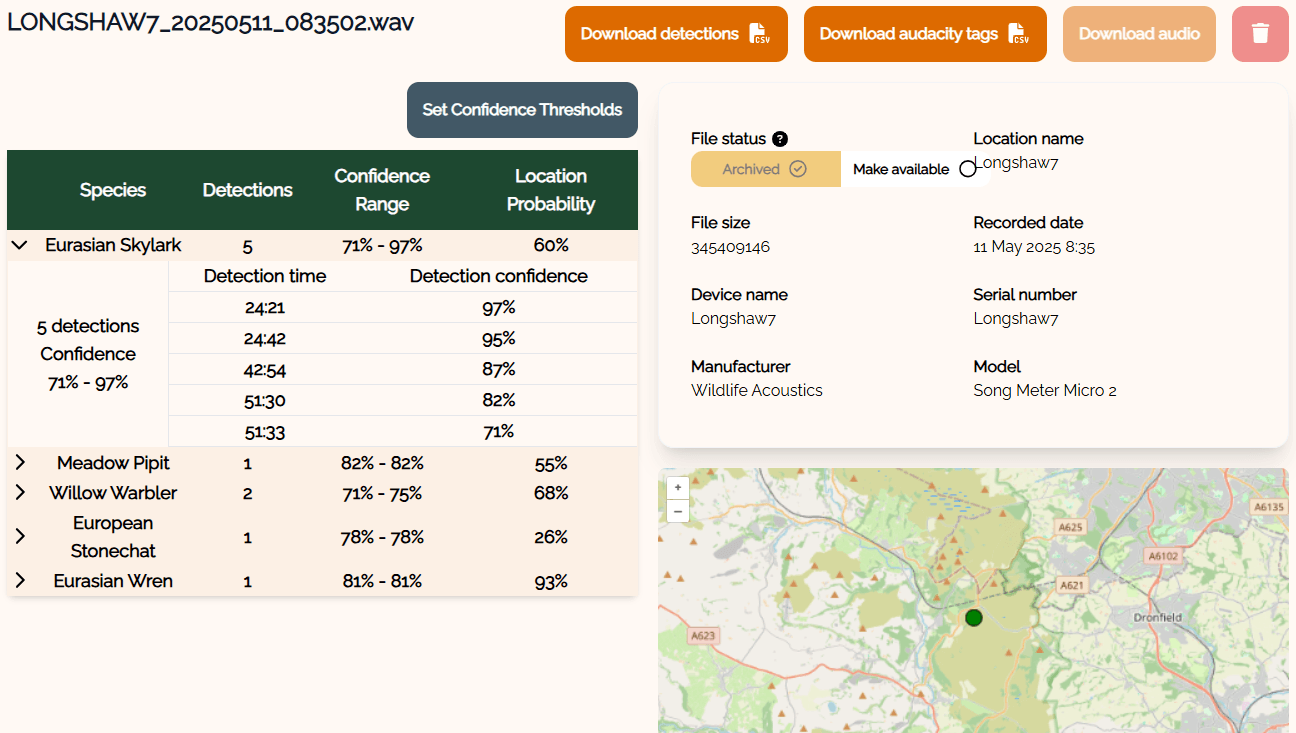Screen dimensions: 1296x733
Task: Zoom out on the map
Action: click(x=678, y=511)
